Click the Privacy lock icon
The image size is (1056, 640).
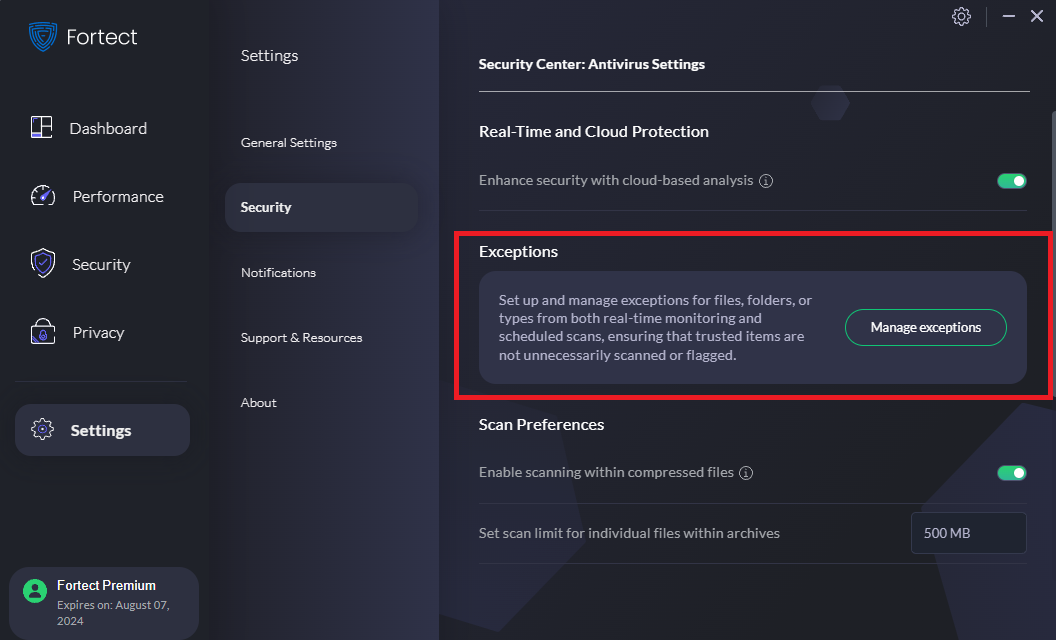pos(41,332)
